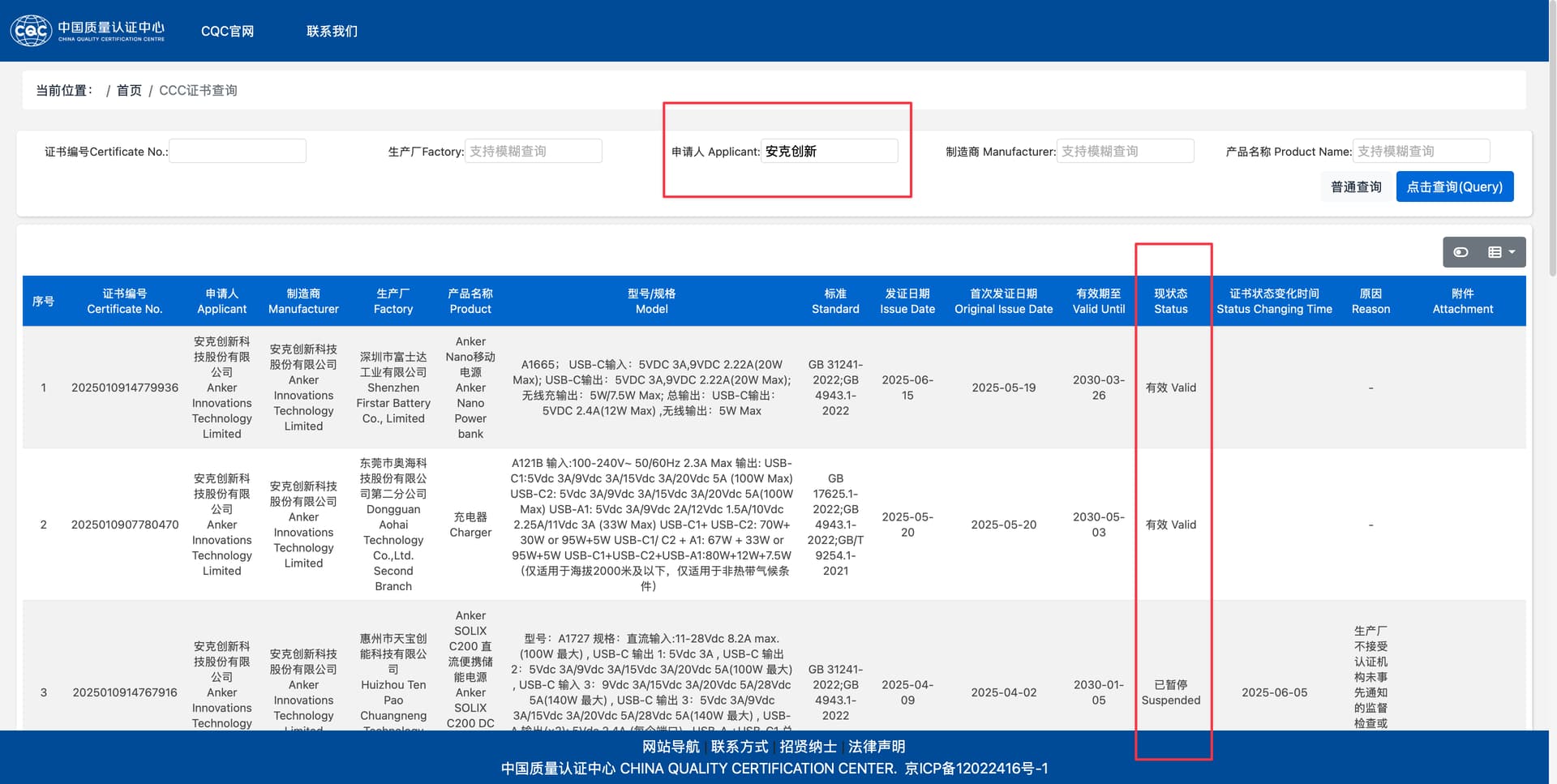Viewport: 1557px width, 784px height.
Task: Click the 现状态 Status column header
Action: [x=1171, y=301]
